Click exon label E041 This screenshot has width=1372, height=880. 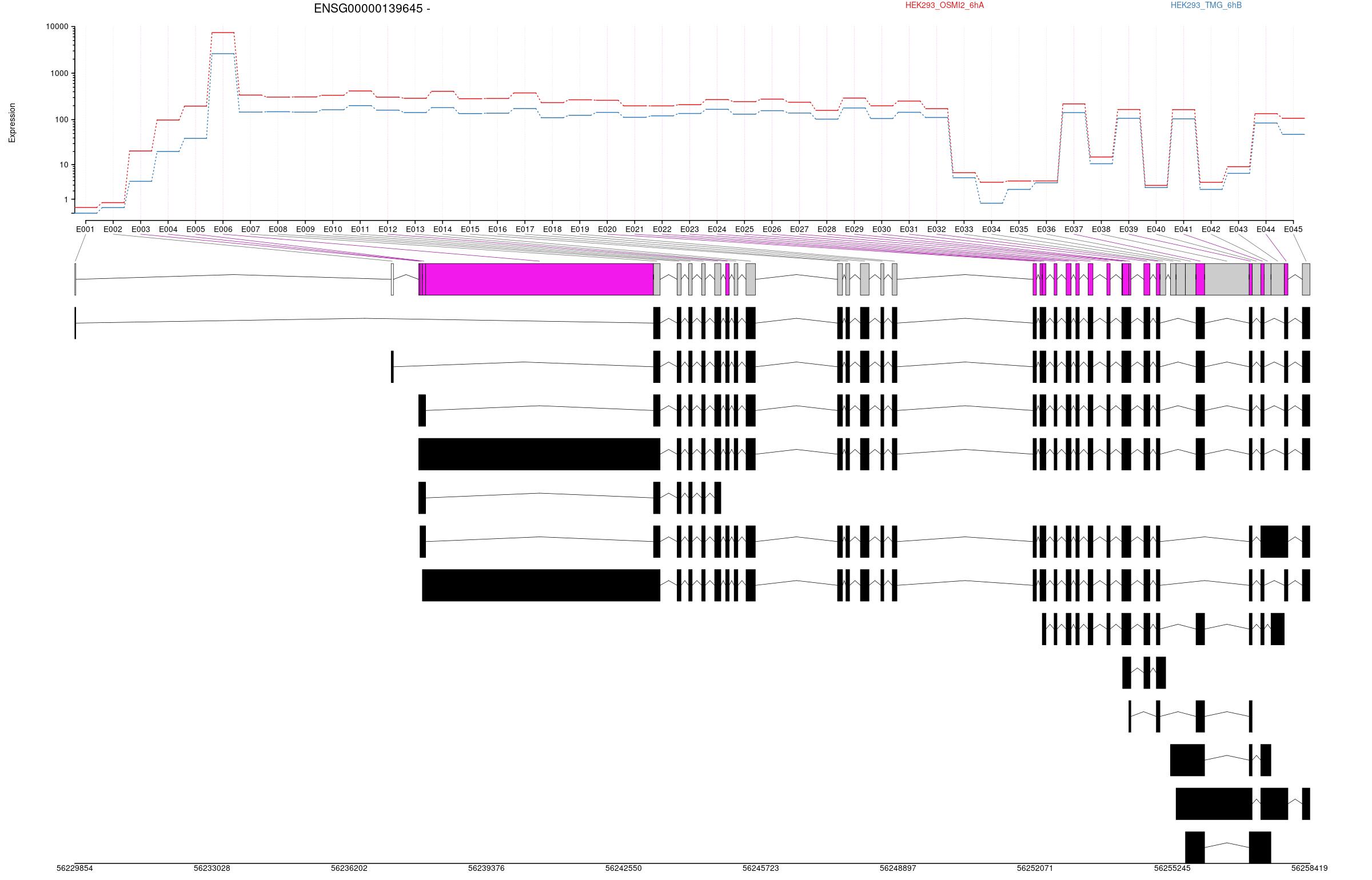1183,230
